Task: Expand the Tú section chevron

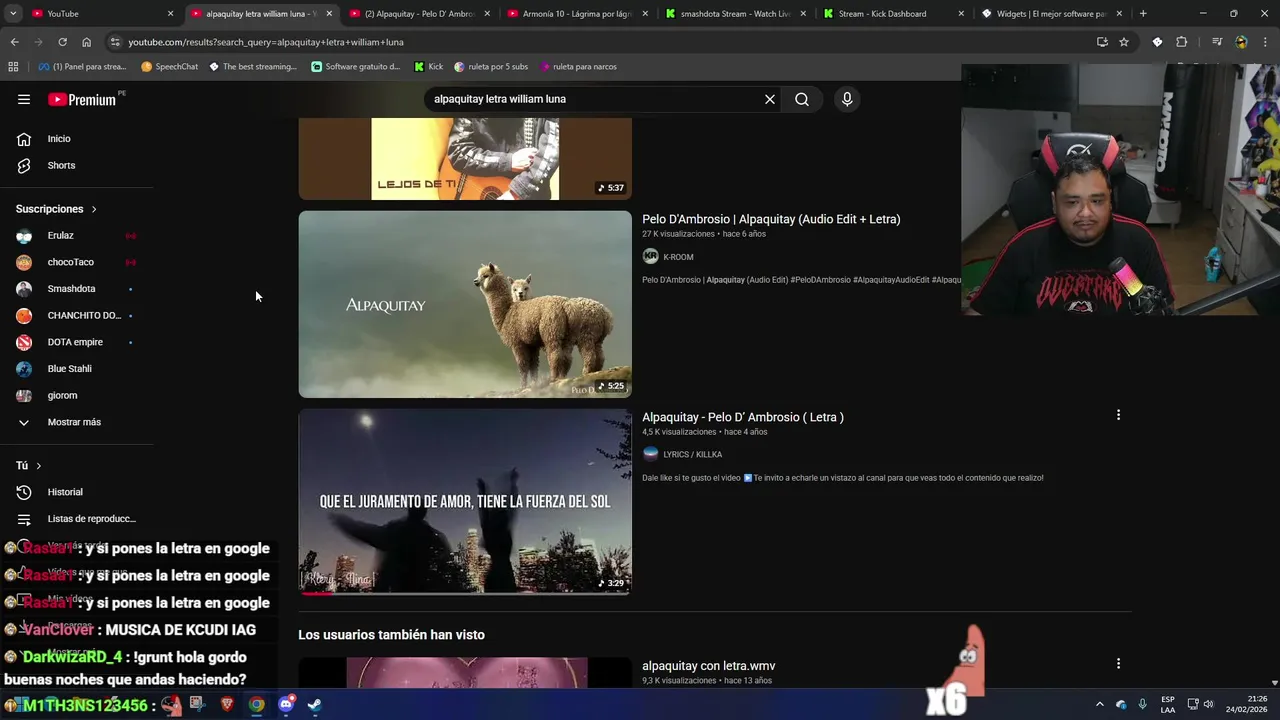Action: click(39, 466)
